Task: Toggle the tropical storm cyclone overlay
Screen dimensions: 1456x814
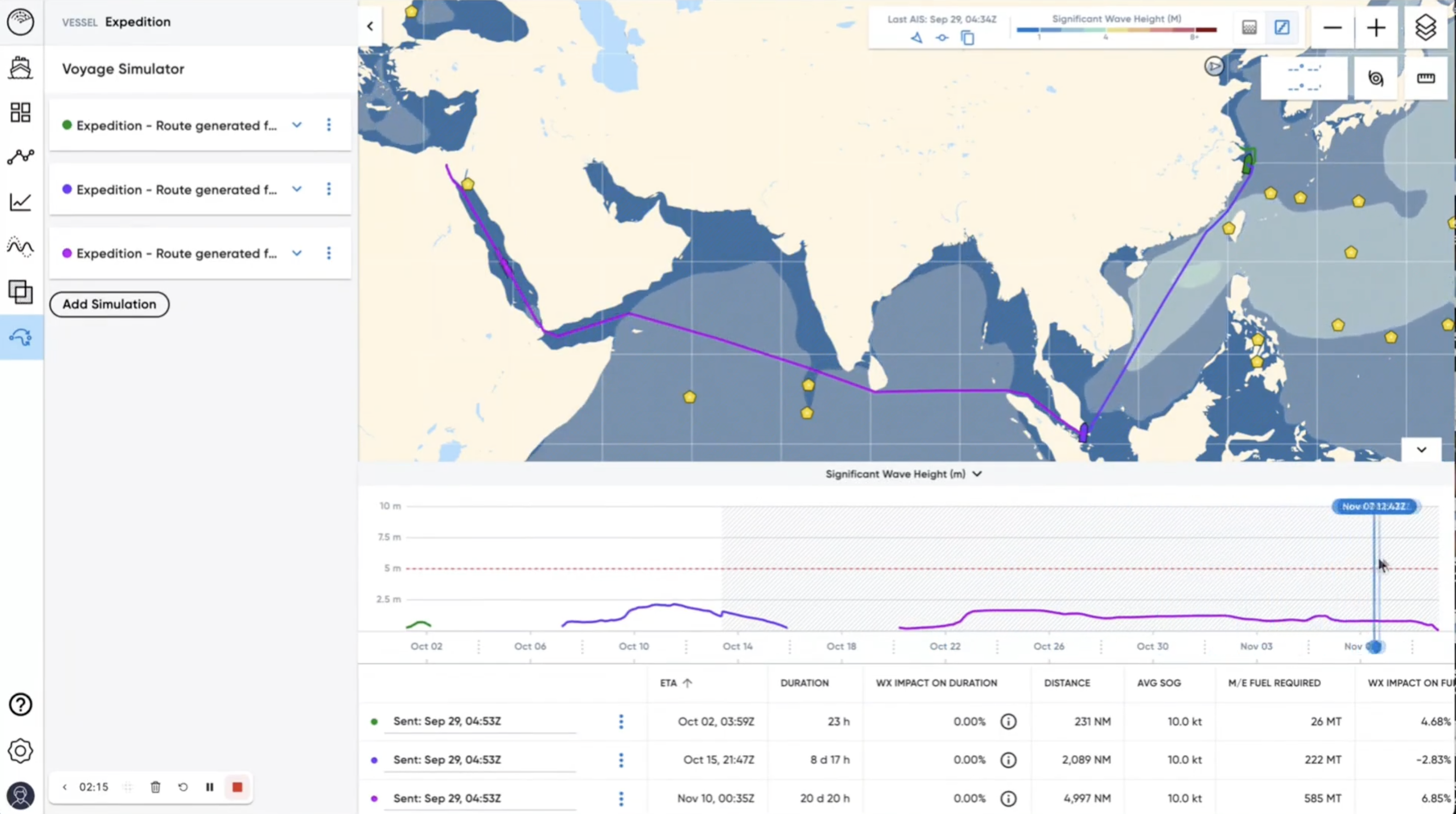Action: pos(1376,78)
